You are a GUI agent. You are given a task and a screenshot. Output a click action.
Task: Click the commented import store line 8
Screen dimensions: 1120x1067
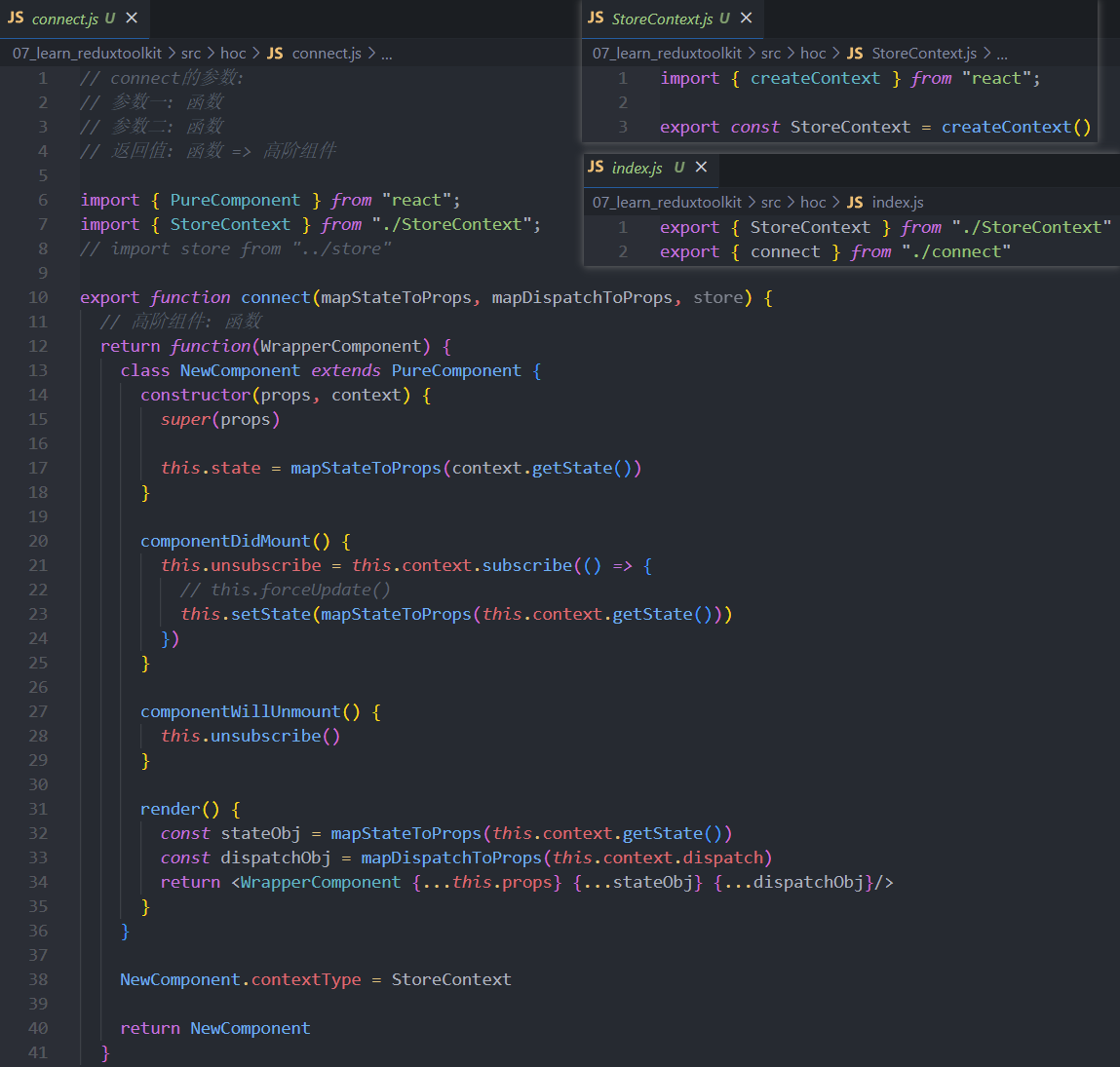pyautogui.click(x=236, y=249)
